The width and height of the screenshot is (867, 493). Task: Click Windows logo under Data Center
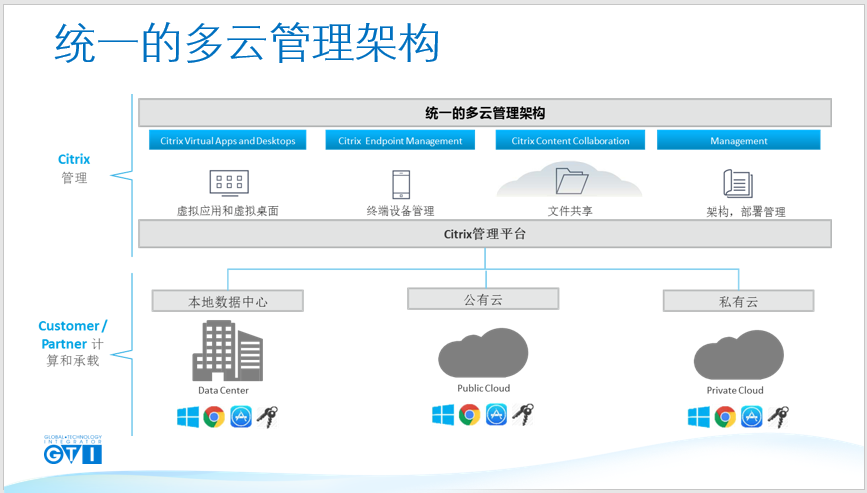click(x=187, y=417)
